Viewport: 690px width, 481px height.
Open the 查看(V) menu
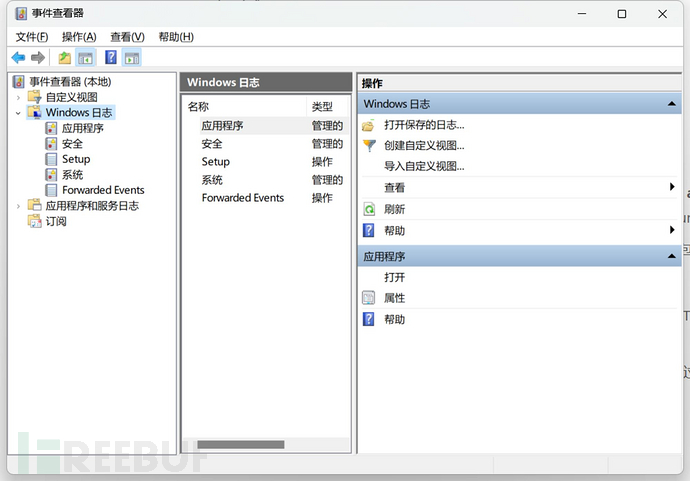tap(127, 37)
